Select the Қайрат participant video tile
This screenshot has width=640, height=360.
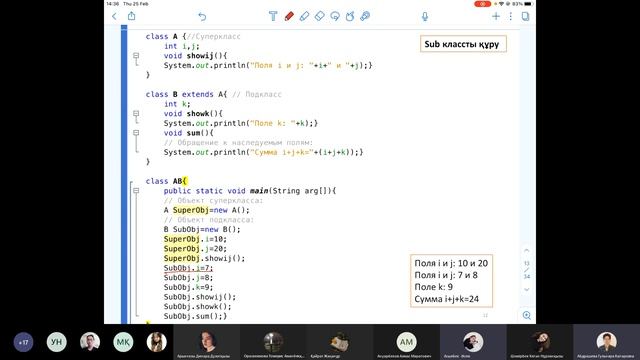click(340, 342)
